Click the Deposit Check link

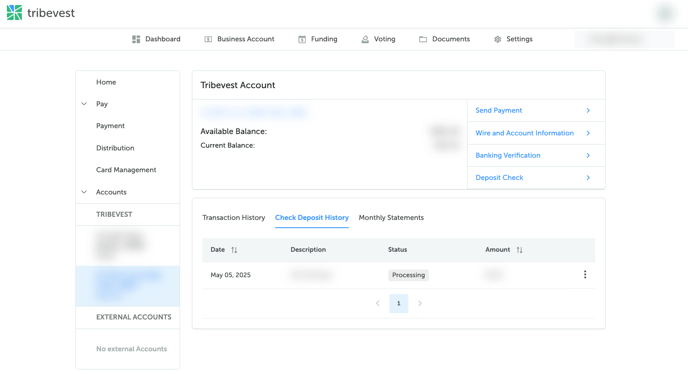(499, 178)
